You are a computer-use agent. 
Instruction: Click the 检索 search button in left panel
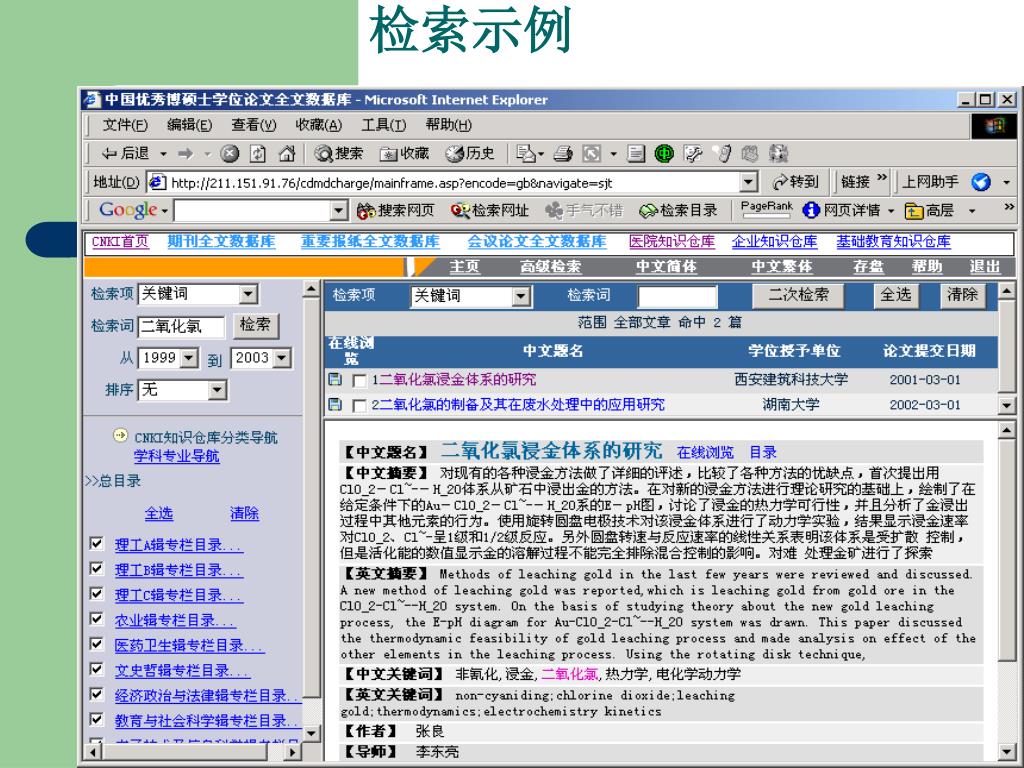(x=255, y=325)
